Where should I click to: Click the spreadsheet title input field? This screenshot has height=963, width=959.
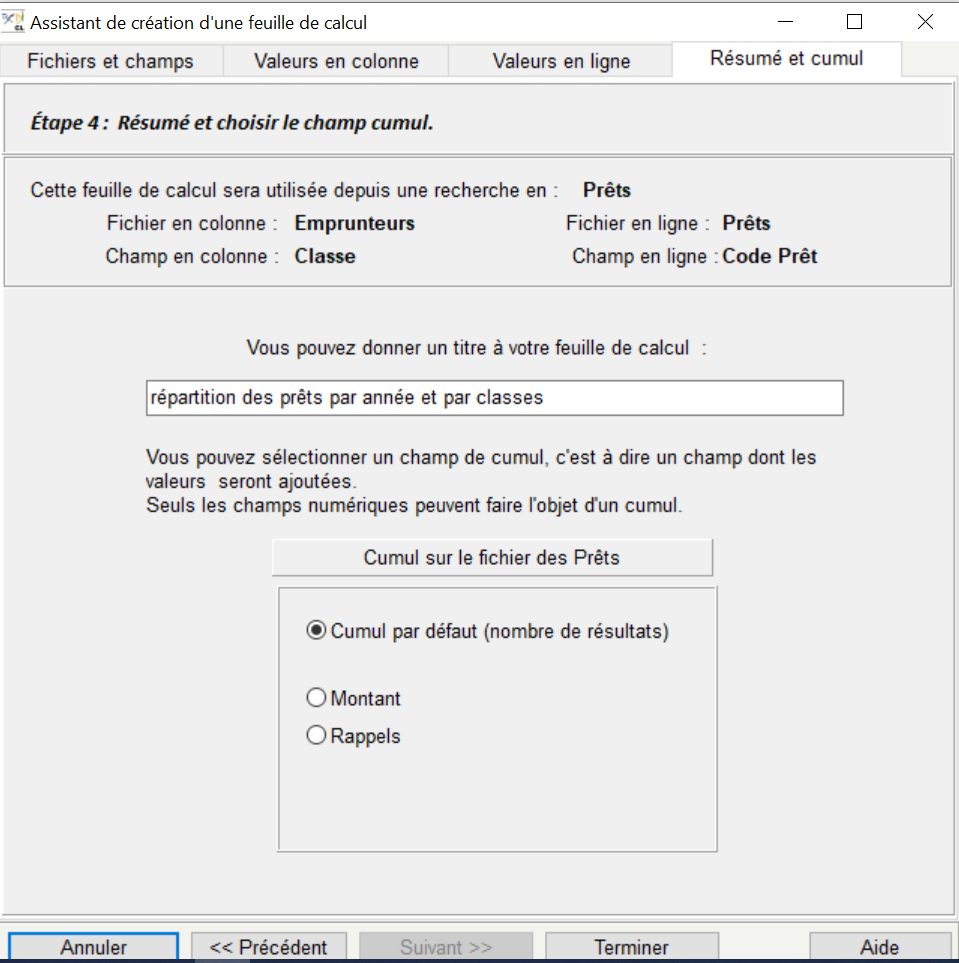(495, 398)
